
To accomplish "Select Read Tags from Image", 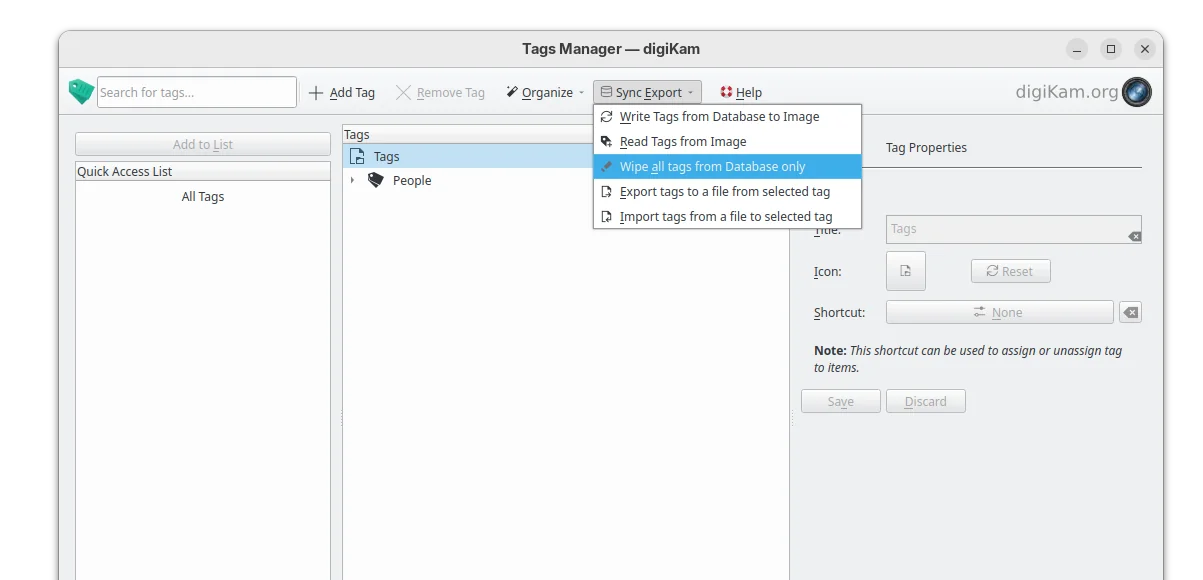I will 683,142.
